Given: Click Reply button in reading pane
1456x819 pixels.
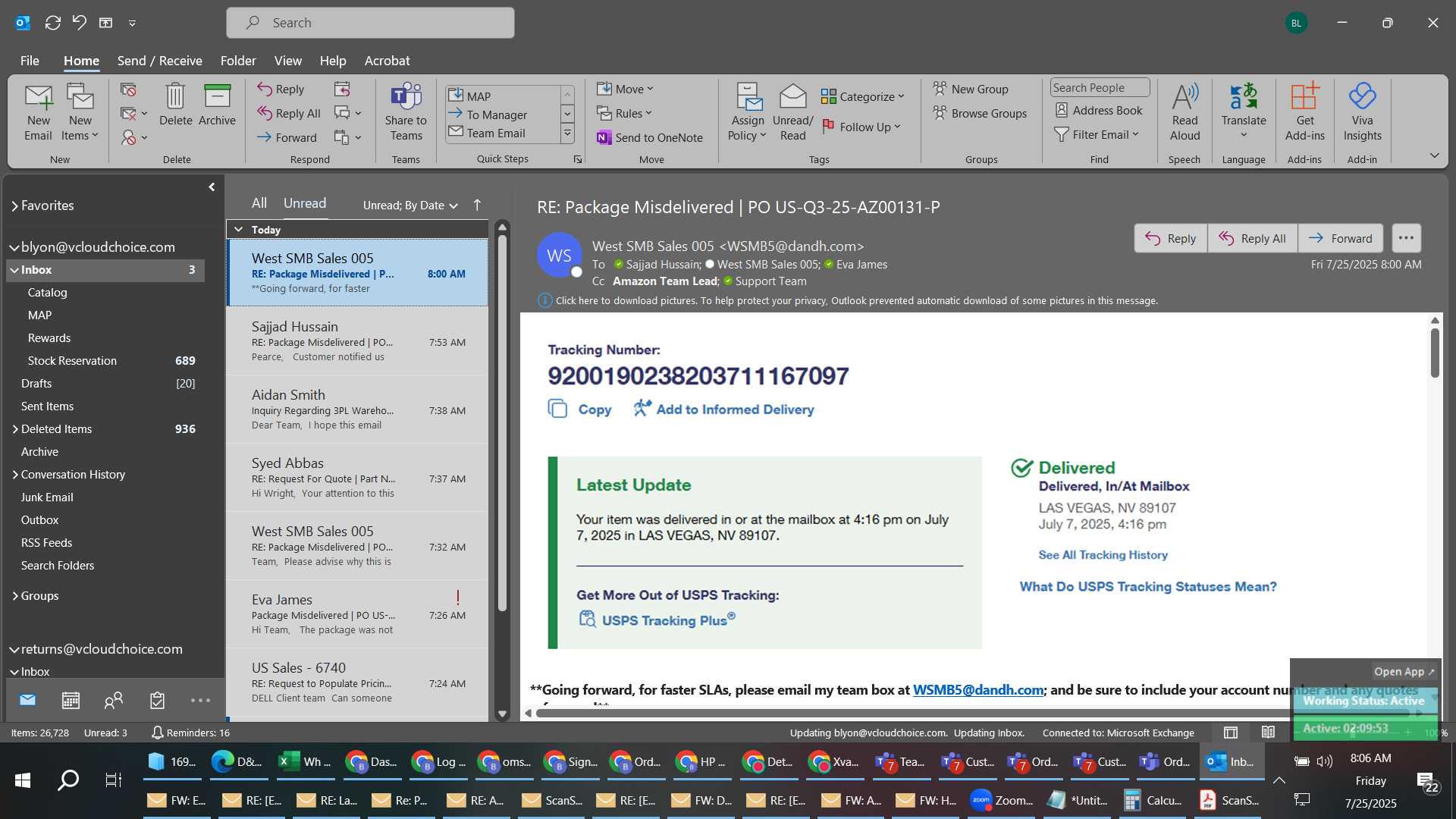Looking at the screenshot, I should click(x=1170, y=238).
